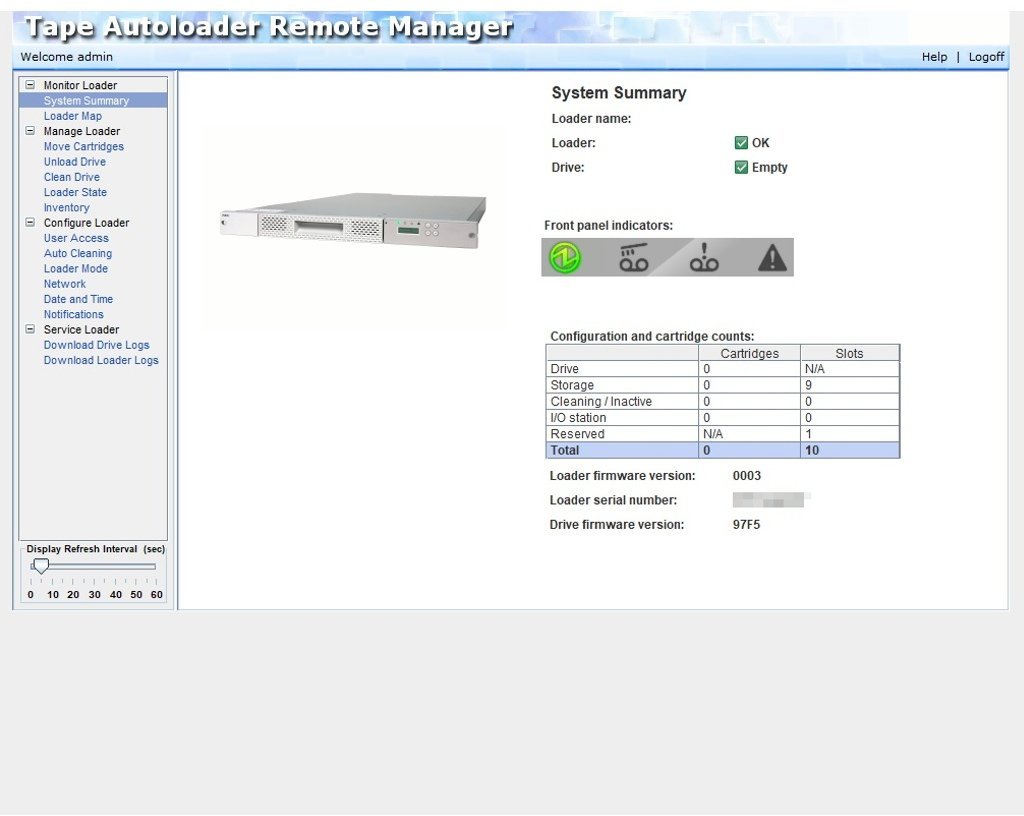Collapse the Configure Loader tree section
The width and height of the screenshot is (1024, 816).
30,223
